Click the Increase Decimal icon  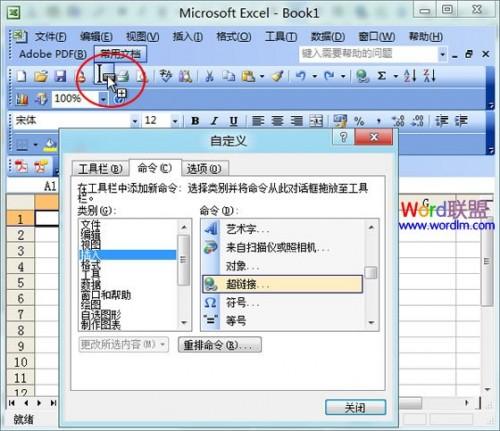click(x=398, y=121)
